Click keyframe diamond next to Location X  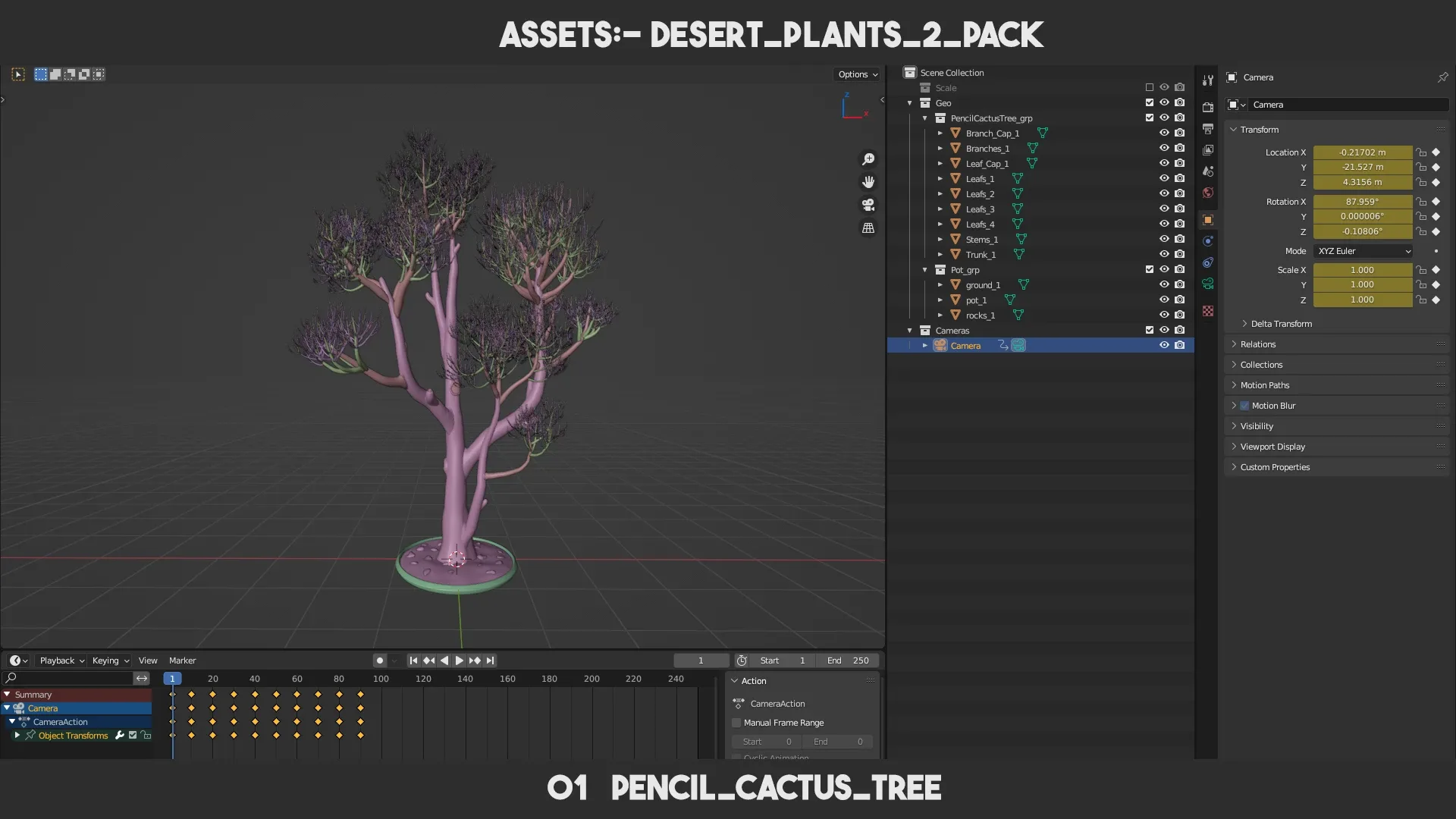coord(1436,152)
